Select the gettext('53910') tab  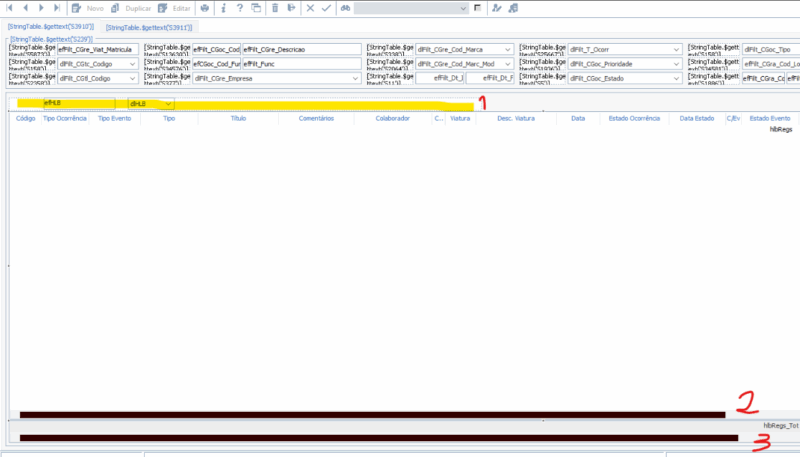coord(50,28)
